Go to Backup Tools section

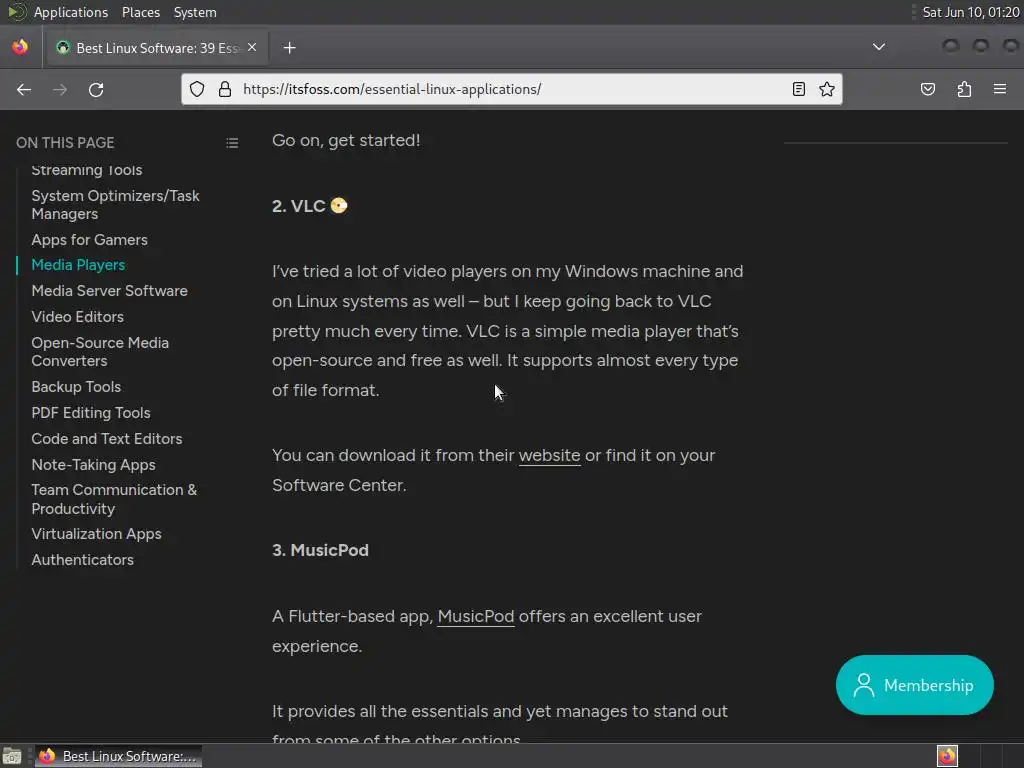tap(76, 387)
